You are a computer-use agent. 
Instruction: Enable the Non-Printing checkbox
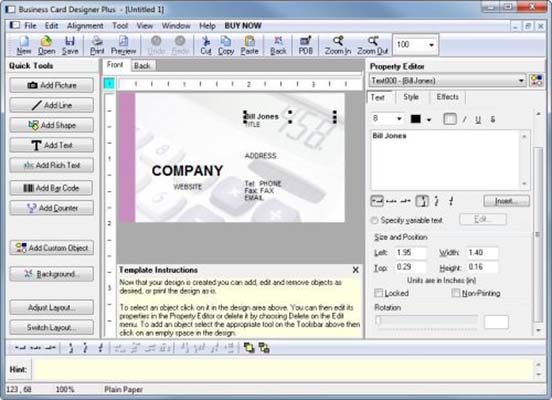point(456,293)
